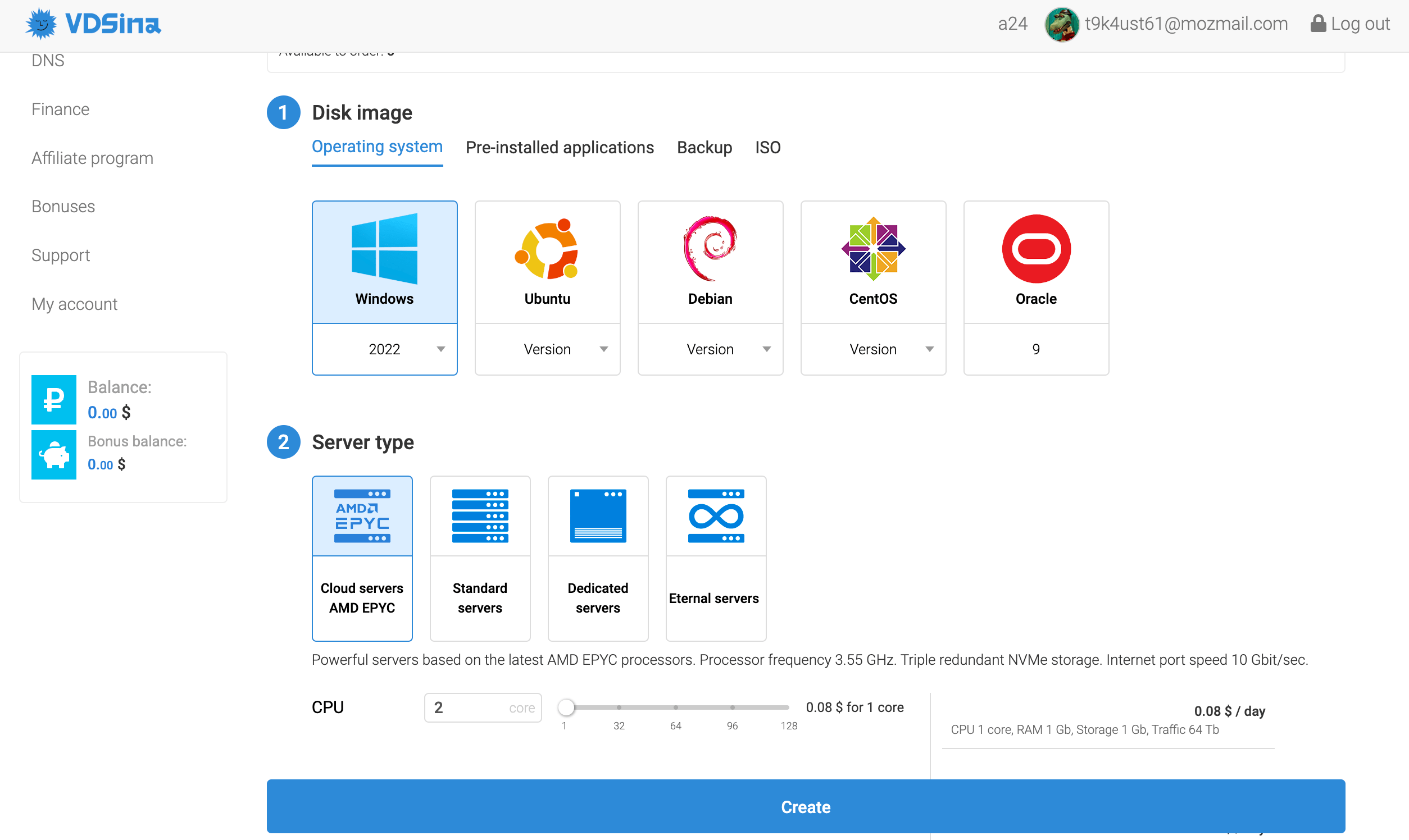Click the CPU slider handle
The image size is (1409, 840).
tap(566, 707)
